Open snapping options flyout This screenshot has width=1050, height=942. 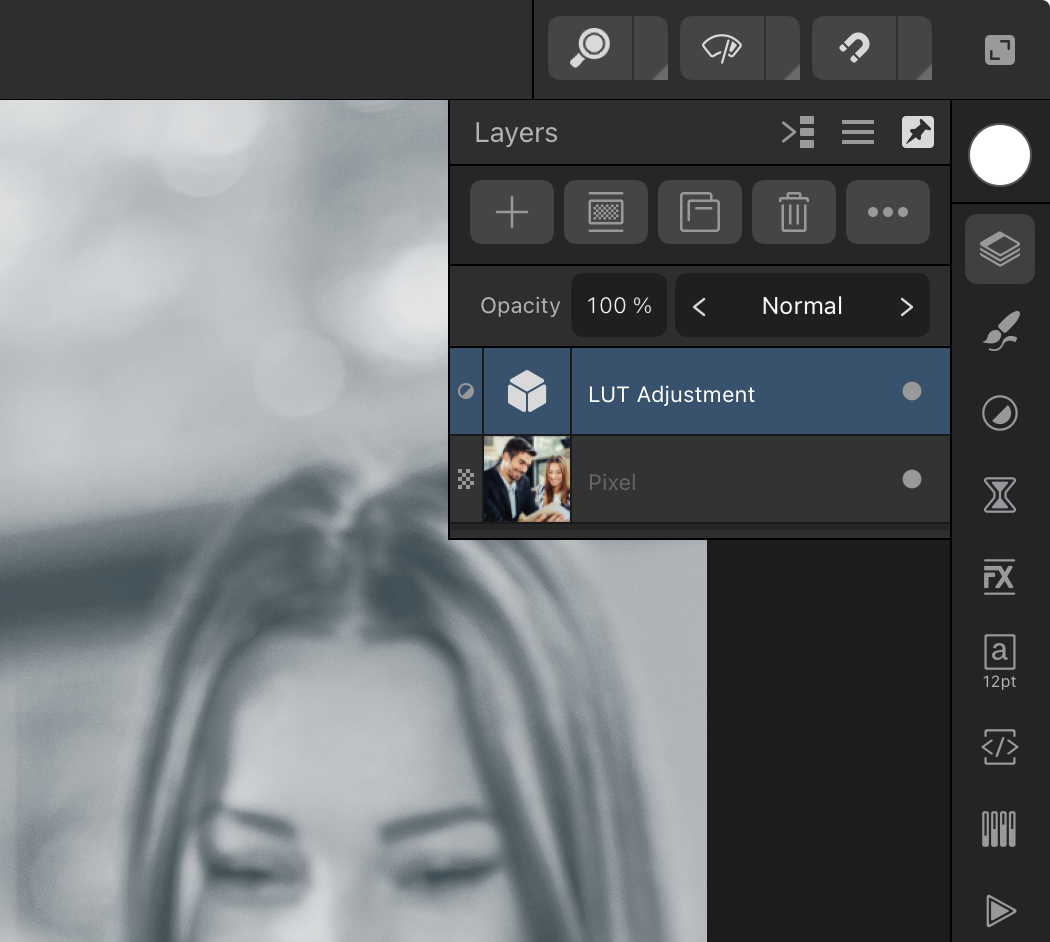(915, 48)
